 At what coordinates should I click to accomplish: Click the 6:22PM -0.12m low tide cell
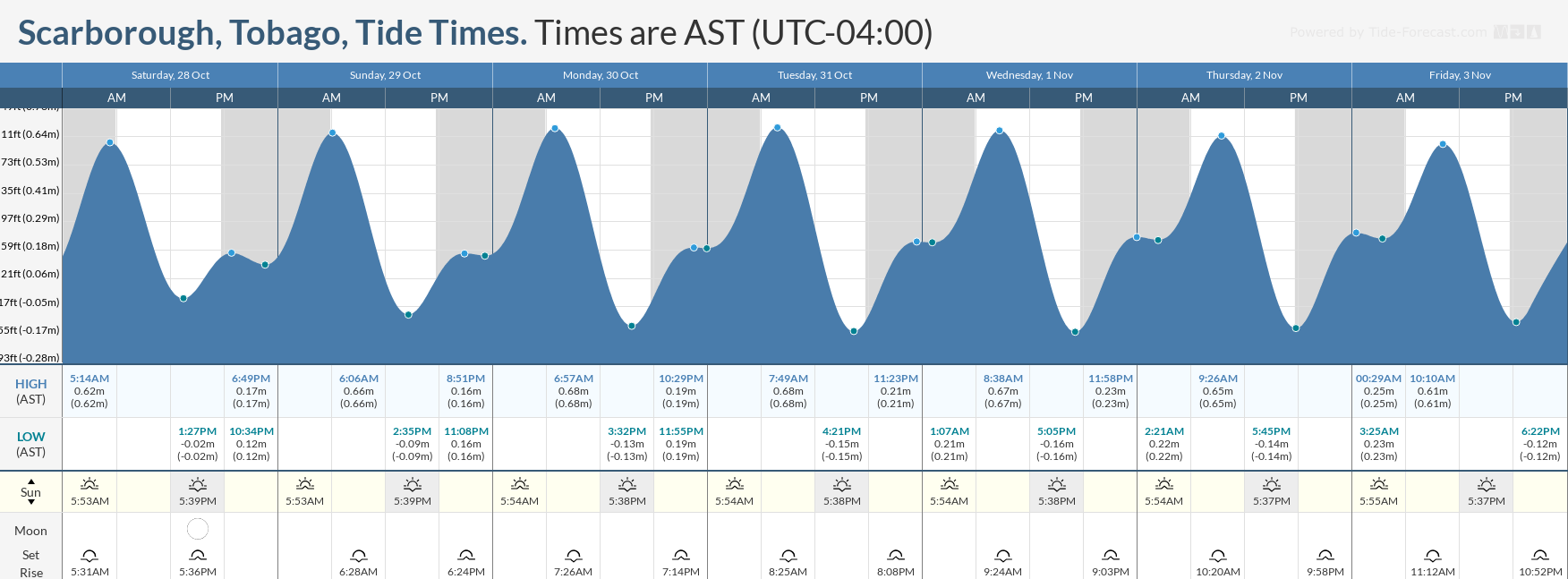(x=1540, y=444)
